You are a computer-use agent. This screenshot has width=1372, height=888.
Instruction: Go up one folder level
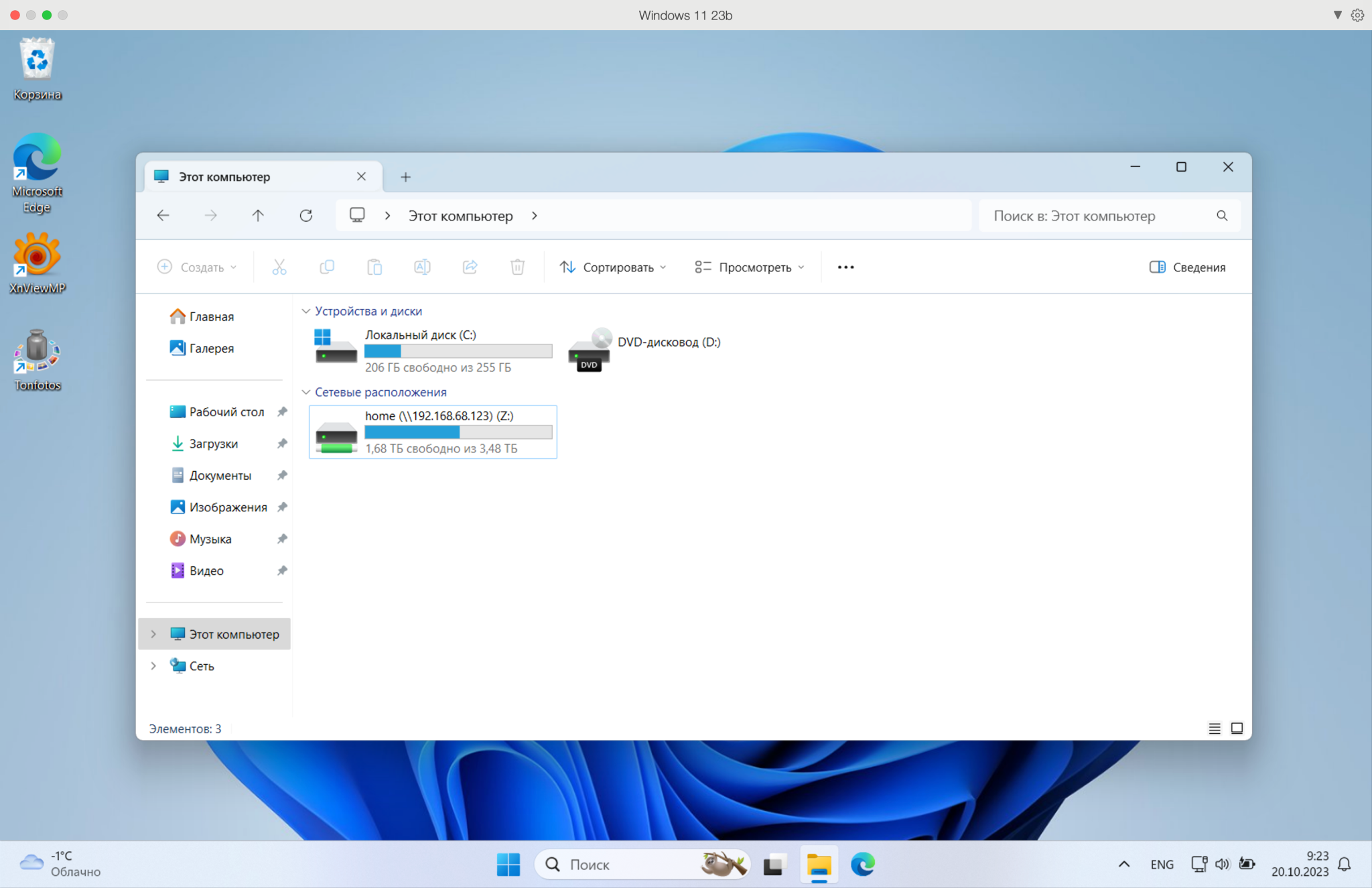(x=258, y=216)
